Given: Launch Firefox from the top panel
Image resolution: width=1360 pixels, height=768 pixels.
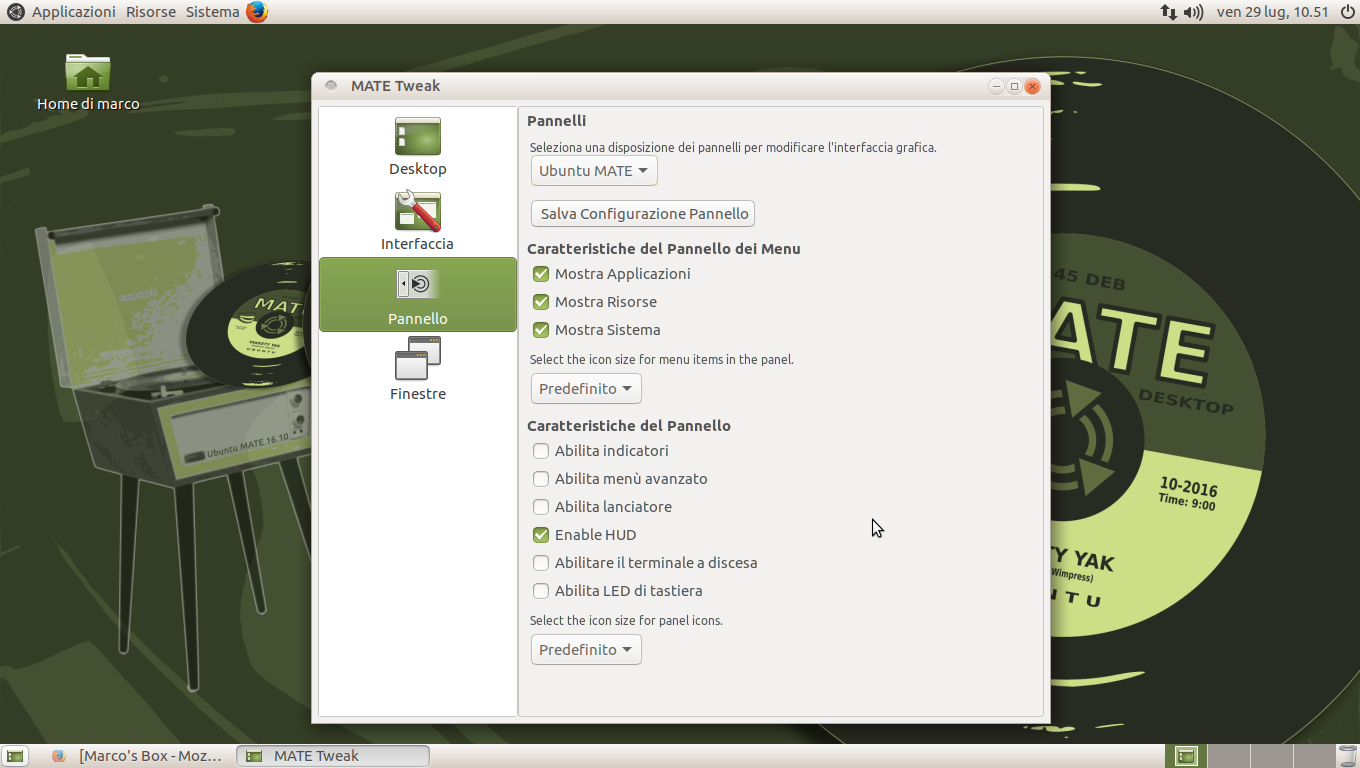Looking at the screenshot, I should (257, 12).
